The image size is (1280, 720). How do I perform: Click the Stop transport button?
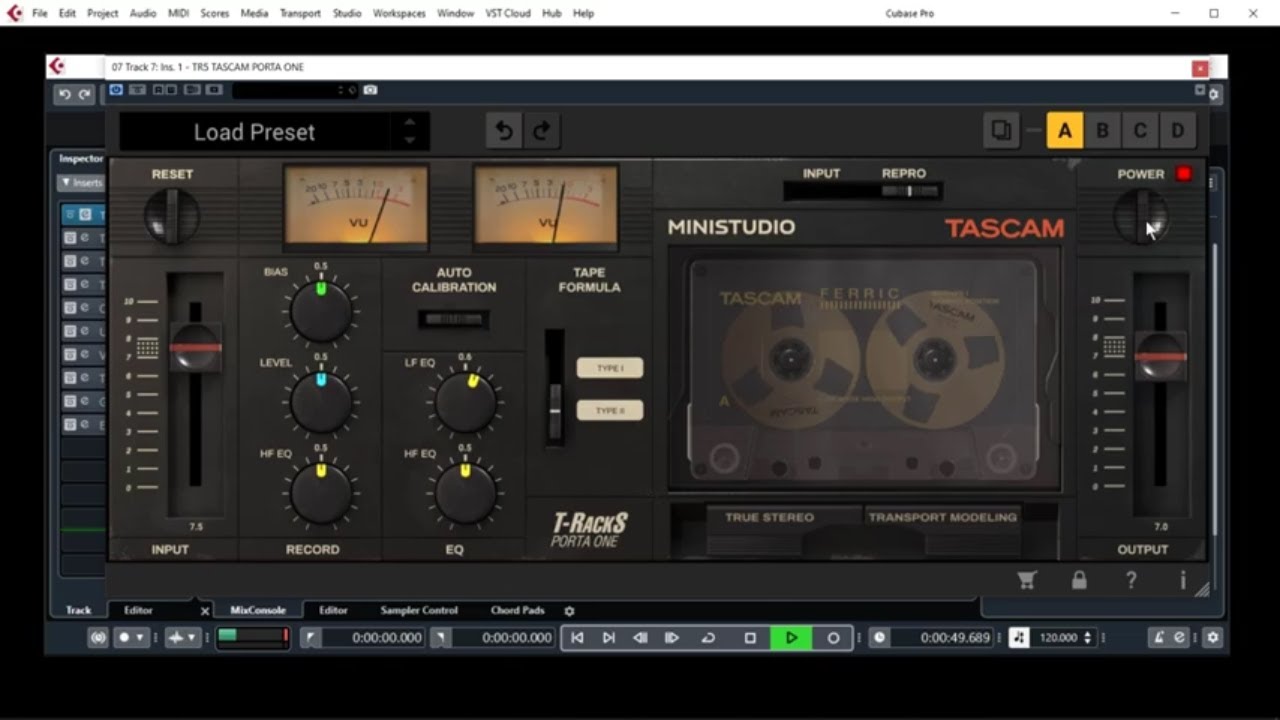point(750,638)
